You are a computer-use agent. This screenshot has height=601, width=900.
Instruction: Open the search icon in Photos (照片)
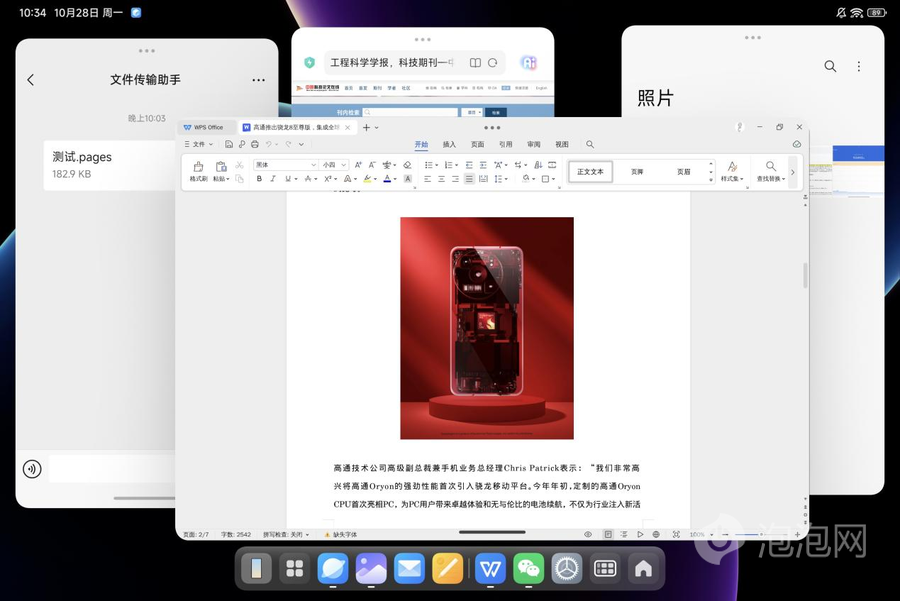click(x=830, y=66)
